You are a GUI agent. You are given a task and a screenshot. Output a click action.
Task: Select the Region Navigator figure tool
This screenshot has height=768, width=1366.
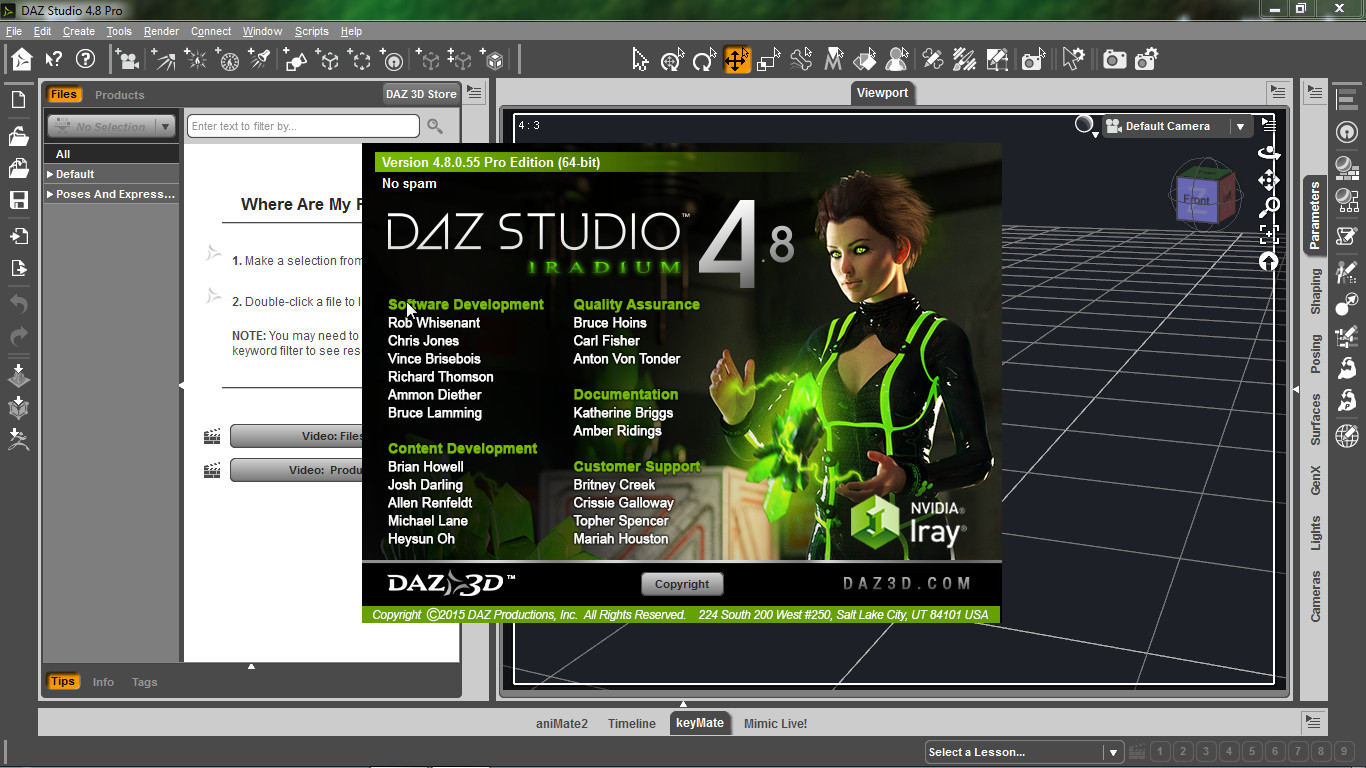pyautogui.click(x=897, y=60)
